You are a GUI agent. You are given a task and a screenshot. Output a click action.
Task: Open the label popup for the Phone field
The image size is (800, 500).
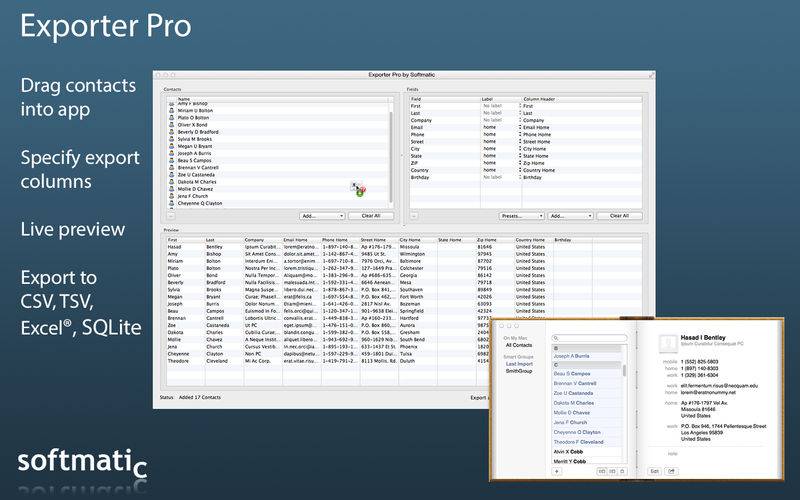502,134
